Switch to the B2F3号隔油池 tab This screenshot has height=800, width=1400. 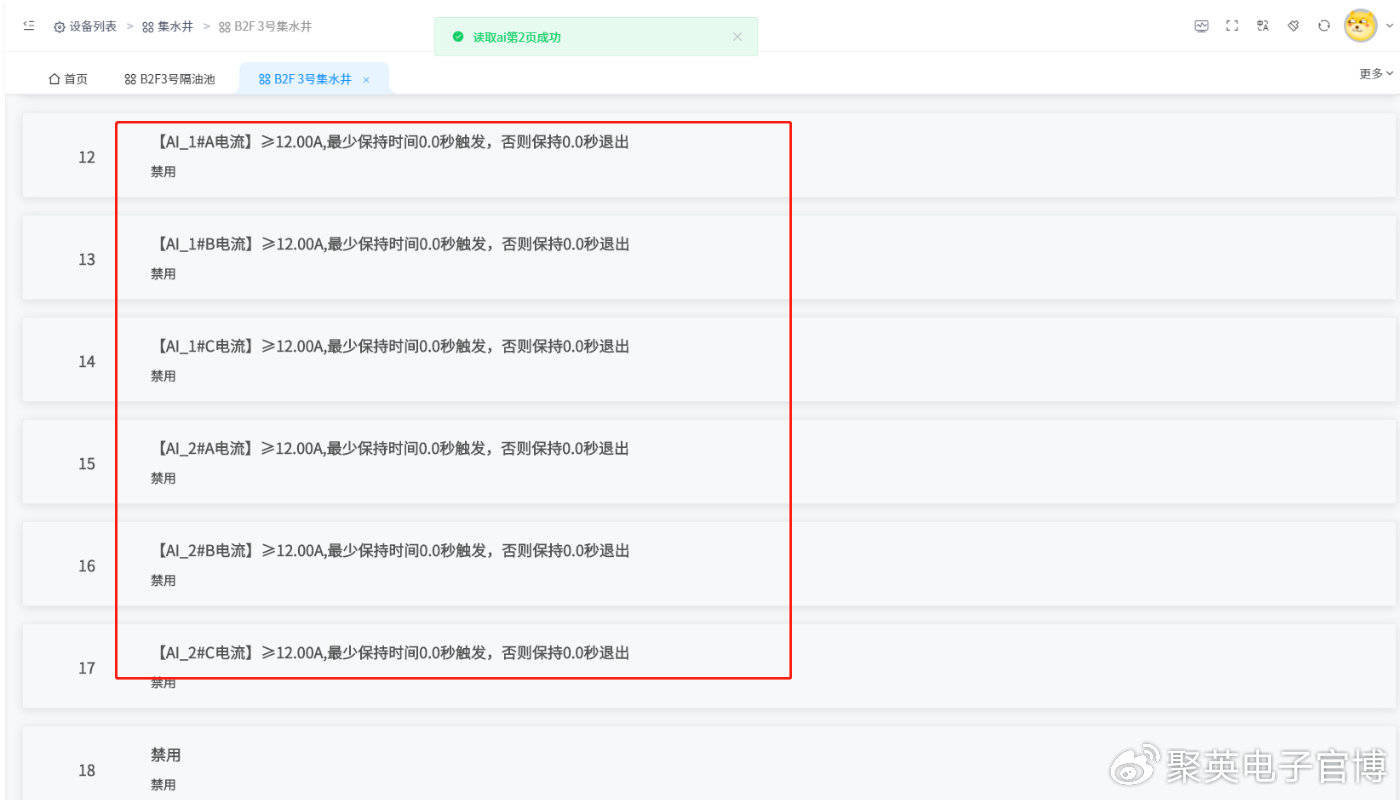[169, 79]
